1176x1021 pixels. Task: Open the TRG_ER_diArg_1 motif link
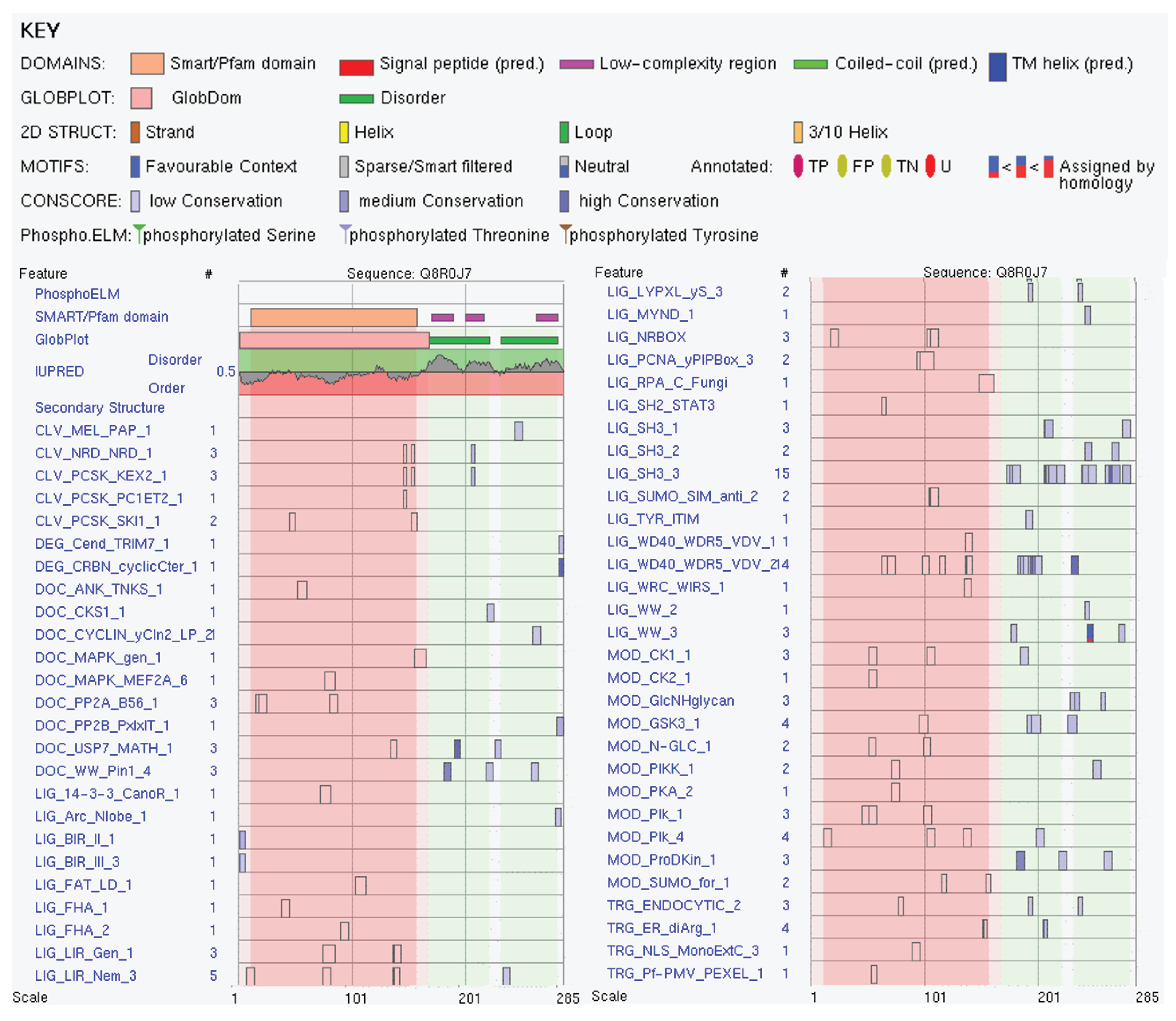click(661, 928)
